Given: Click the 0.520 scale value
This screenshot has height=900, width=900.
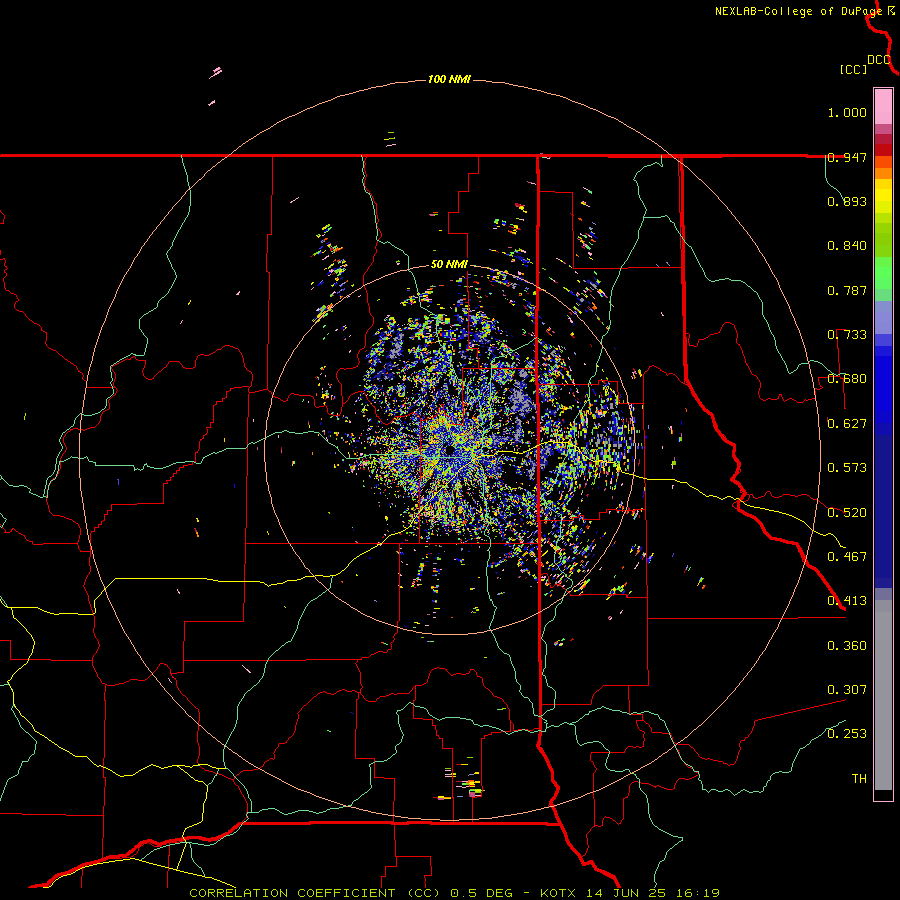Looking at the screenshot, I should coord(847,513).
